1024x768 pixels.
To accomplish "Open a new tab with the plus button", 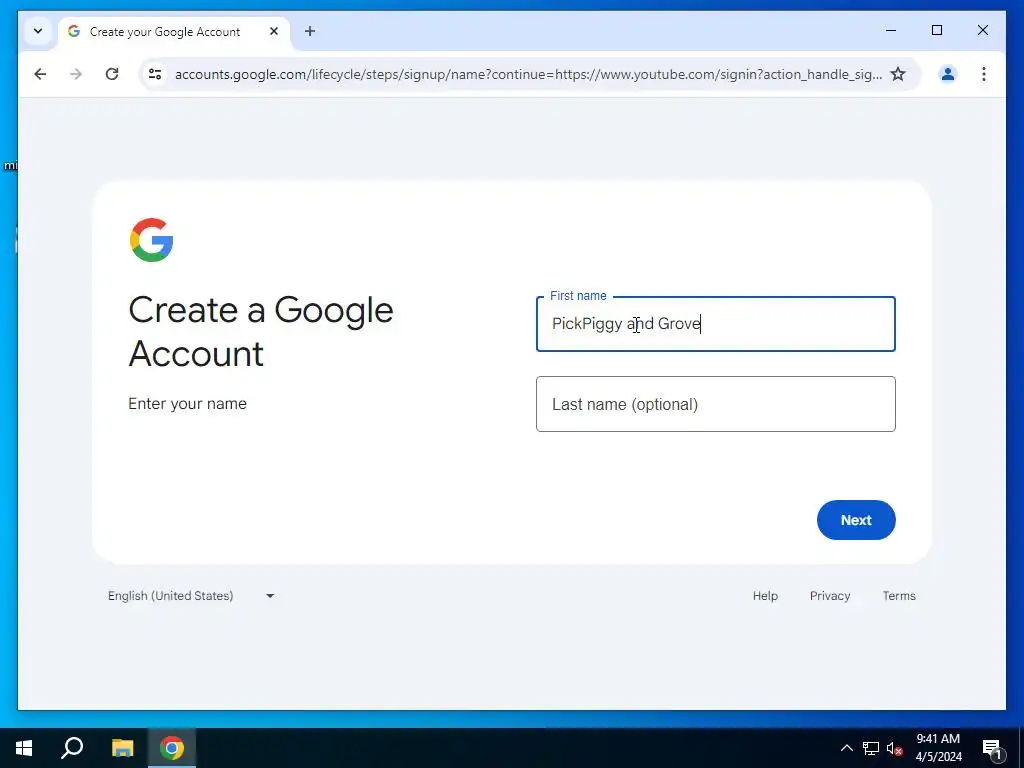I will (x=310, y=31).
